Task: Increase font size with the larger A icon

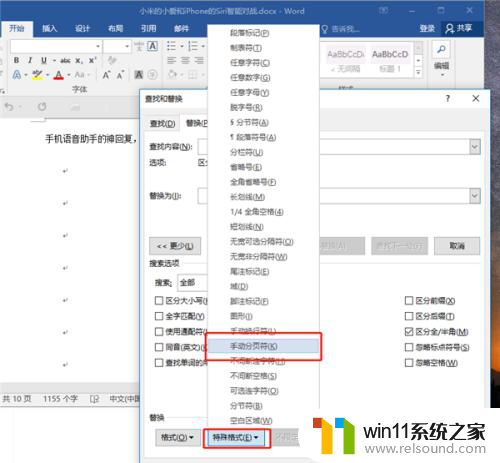Action: coord(106,75)
